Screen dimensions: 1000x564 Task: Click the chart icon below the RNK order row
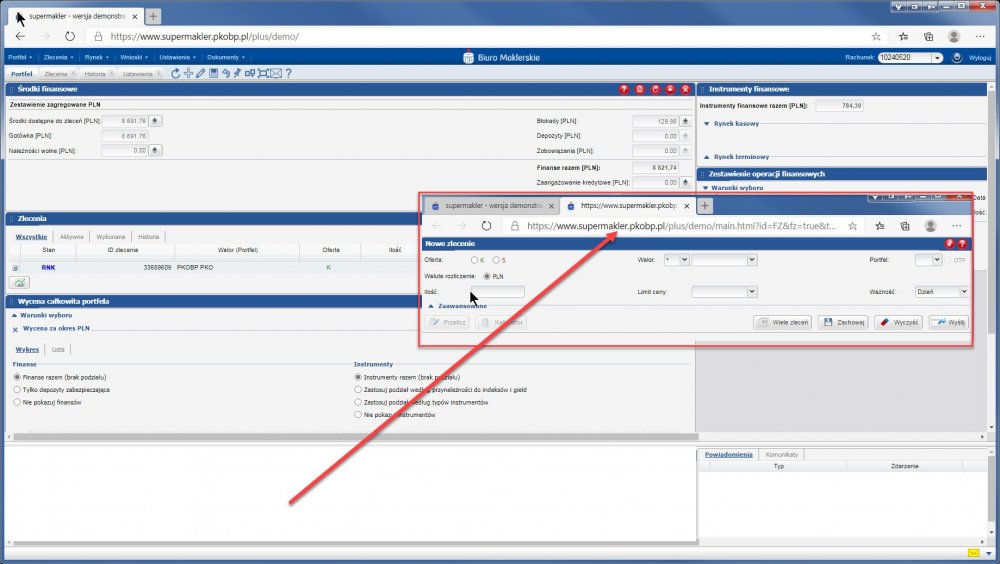point(20,283)
